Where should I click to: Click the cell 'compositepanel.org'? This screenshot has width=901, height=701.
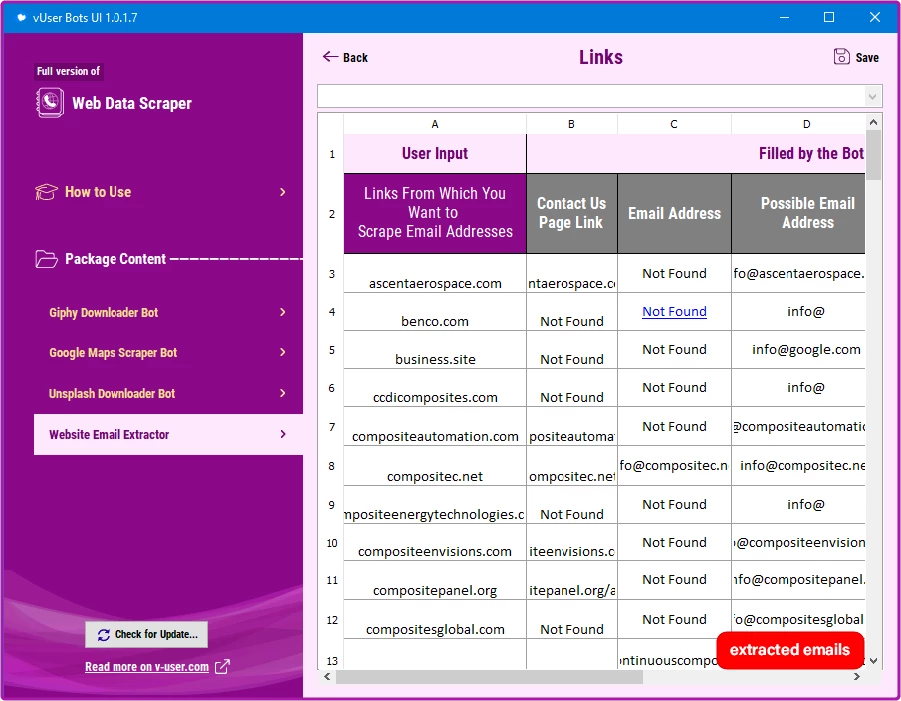click(435, 581)
